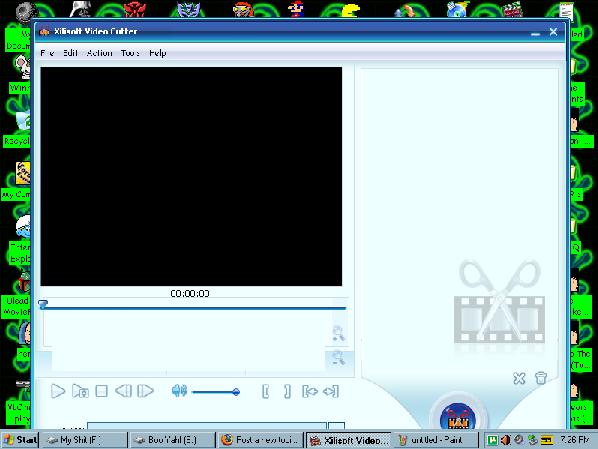Click the timeline playhead marker

pyautogui.click(x=43, y=304)
